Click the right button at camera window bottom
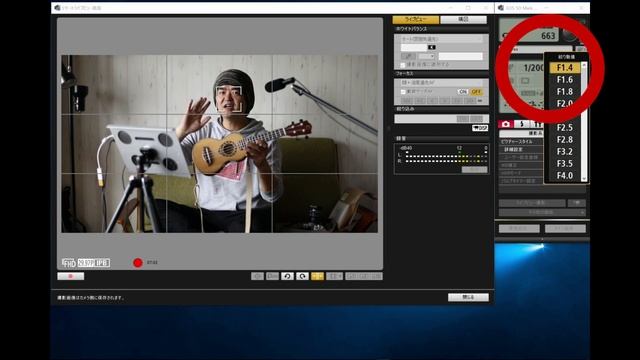Image resolution: width=640 pixels, height=360 pixels. pyautogui.click(x=565, y=229)
